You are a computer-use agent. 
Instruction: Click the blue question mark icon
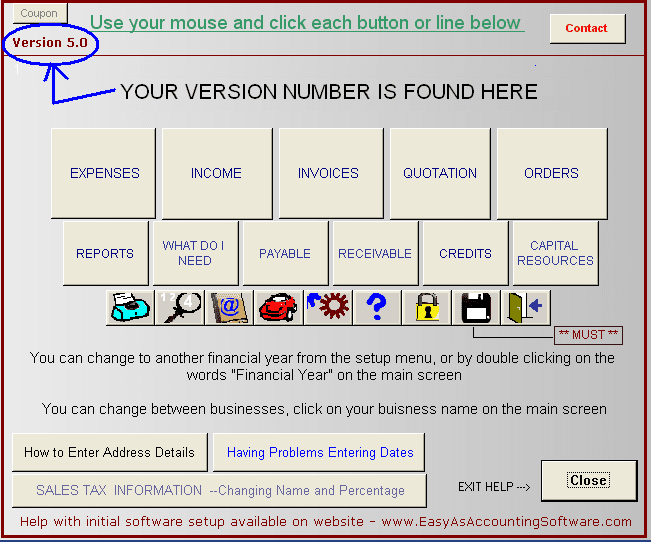pos(377,307)
